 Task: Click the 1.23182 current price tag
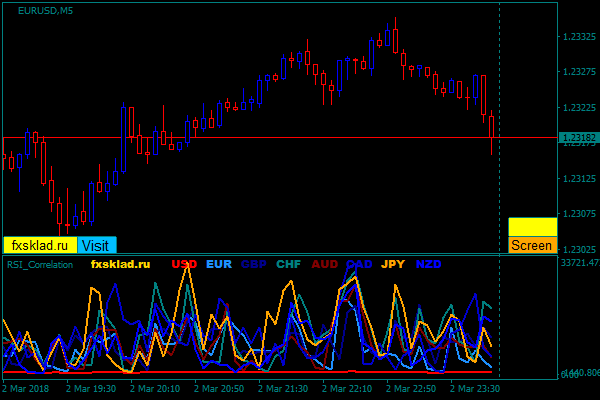tap(579, 137)
